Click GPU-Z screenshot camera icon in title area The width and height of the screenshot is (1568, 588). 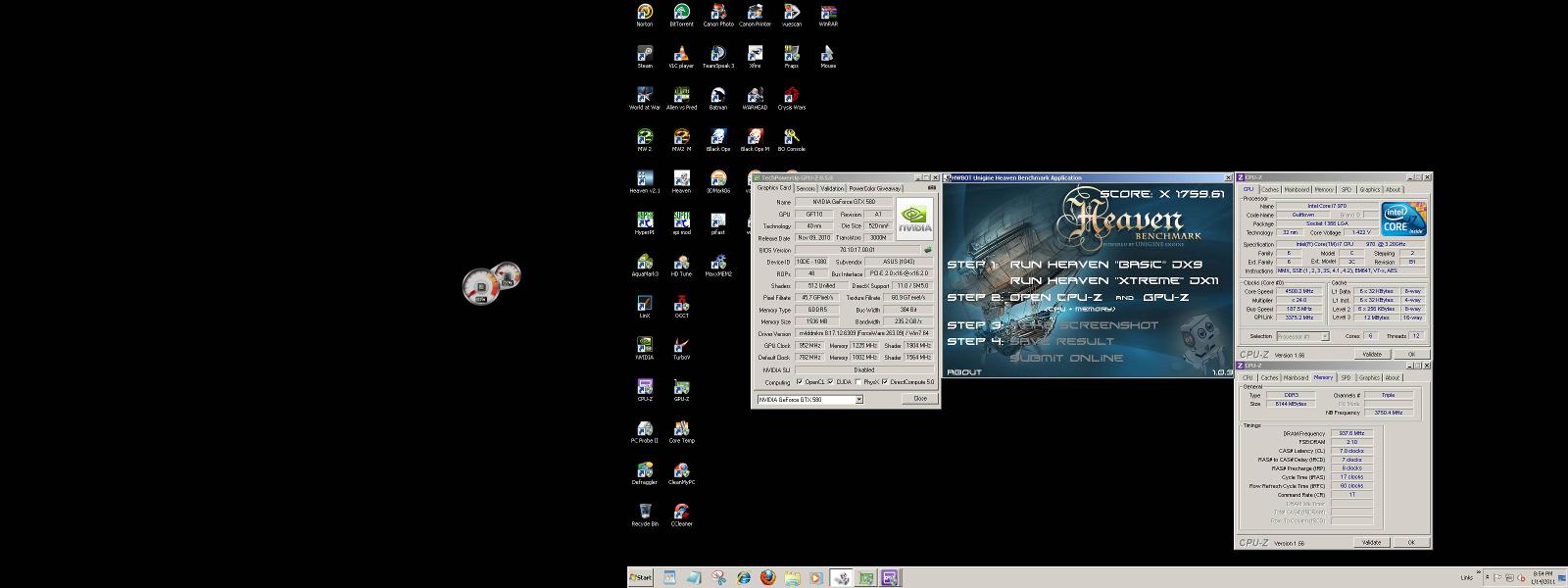point(930,188)
